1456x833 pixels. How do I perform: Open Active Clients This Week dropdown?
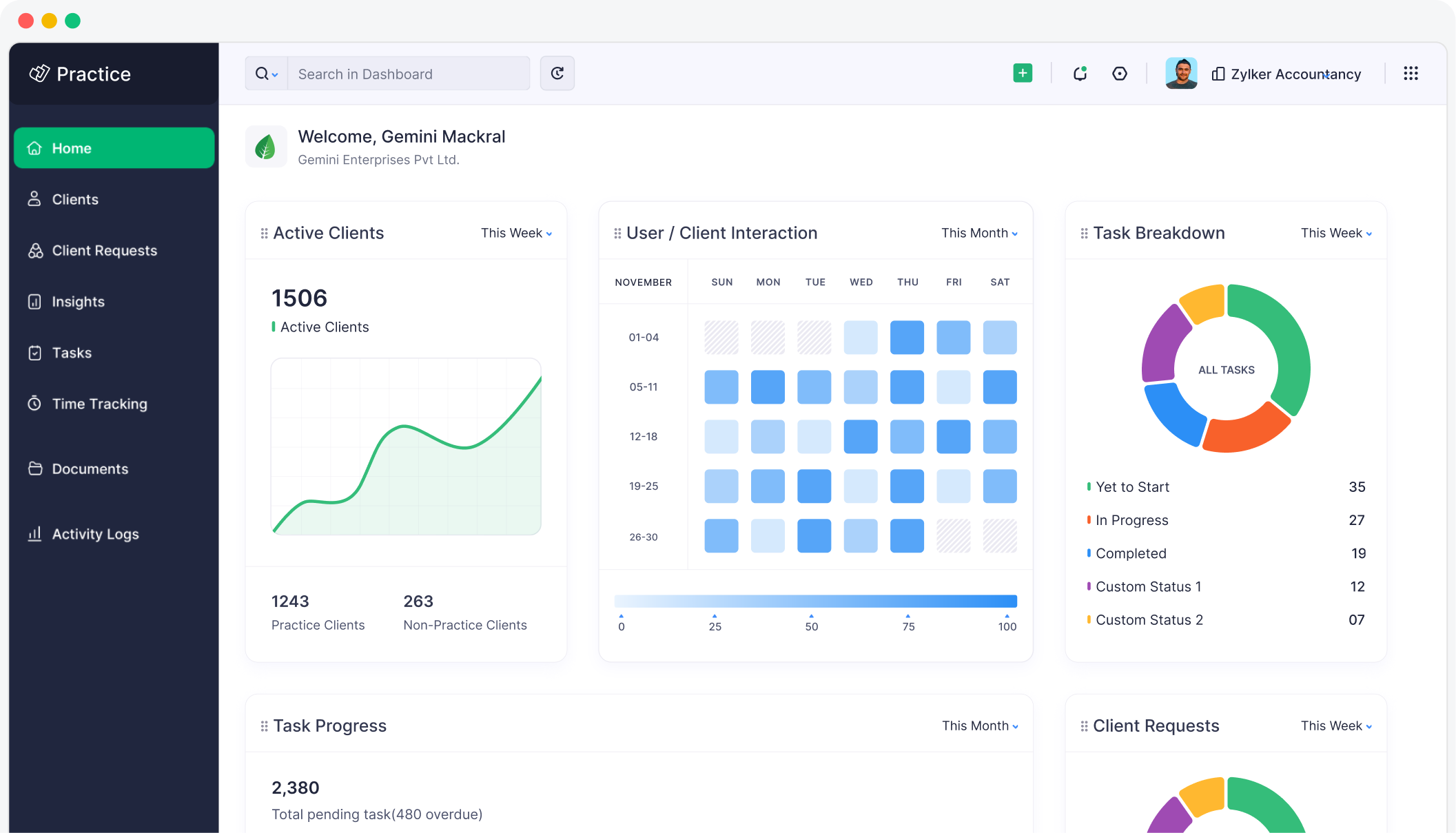[x=517, y=233]
